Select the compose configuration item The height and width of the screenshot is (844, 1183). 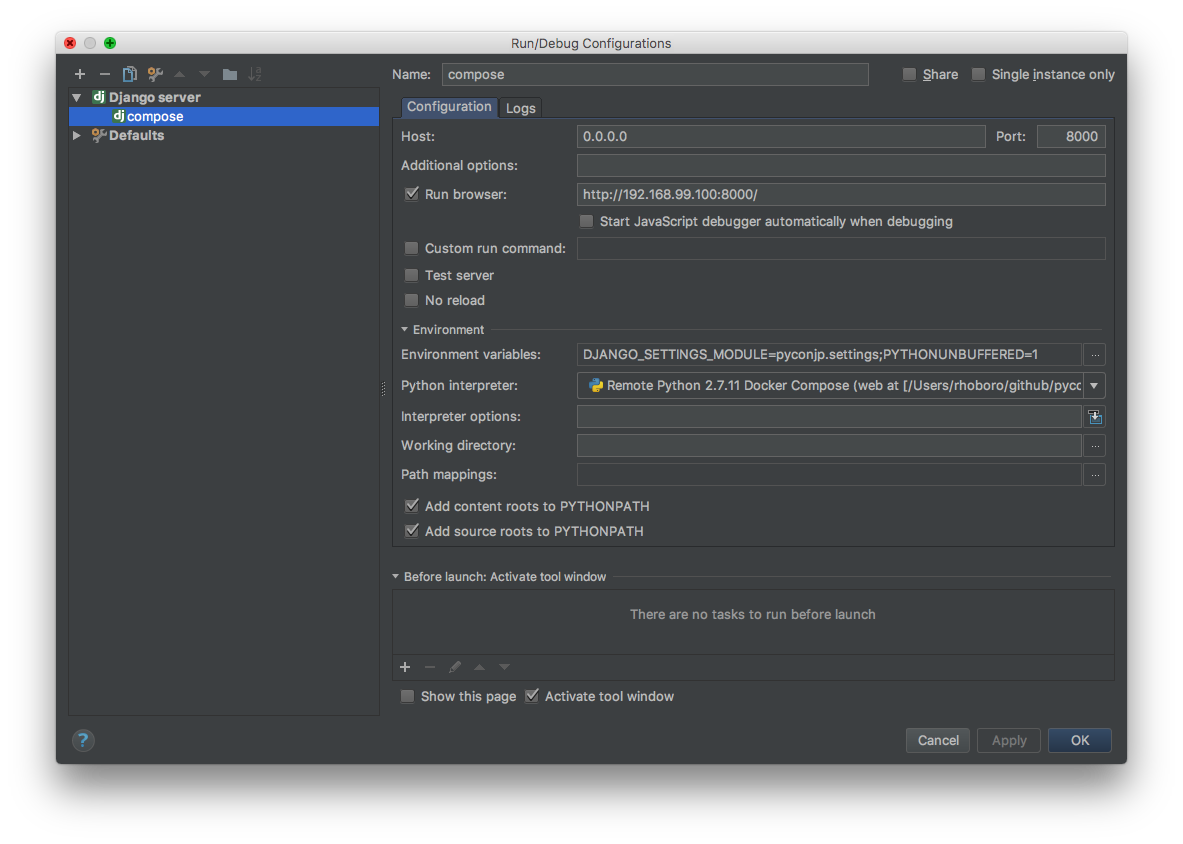[224, 116]
